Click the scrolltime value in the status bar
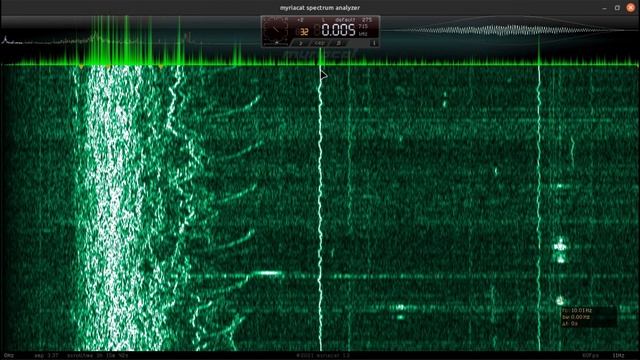This screenshot has height=360, width=640. 98,356
